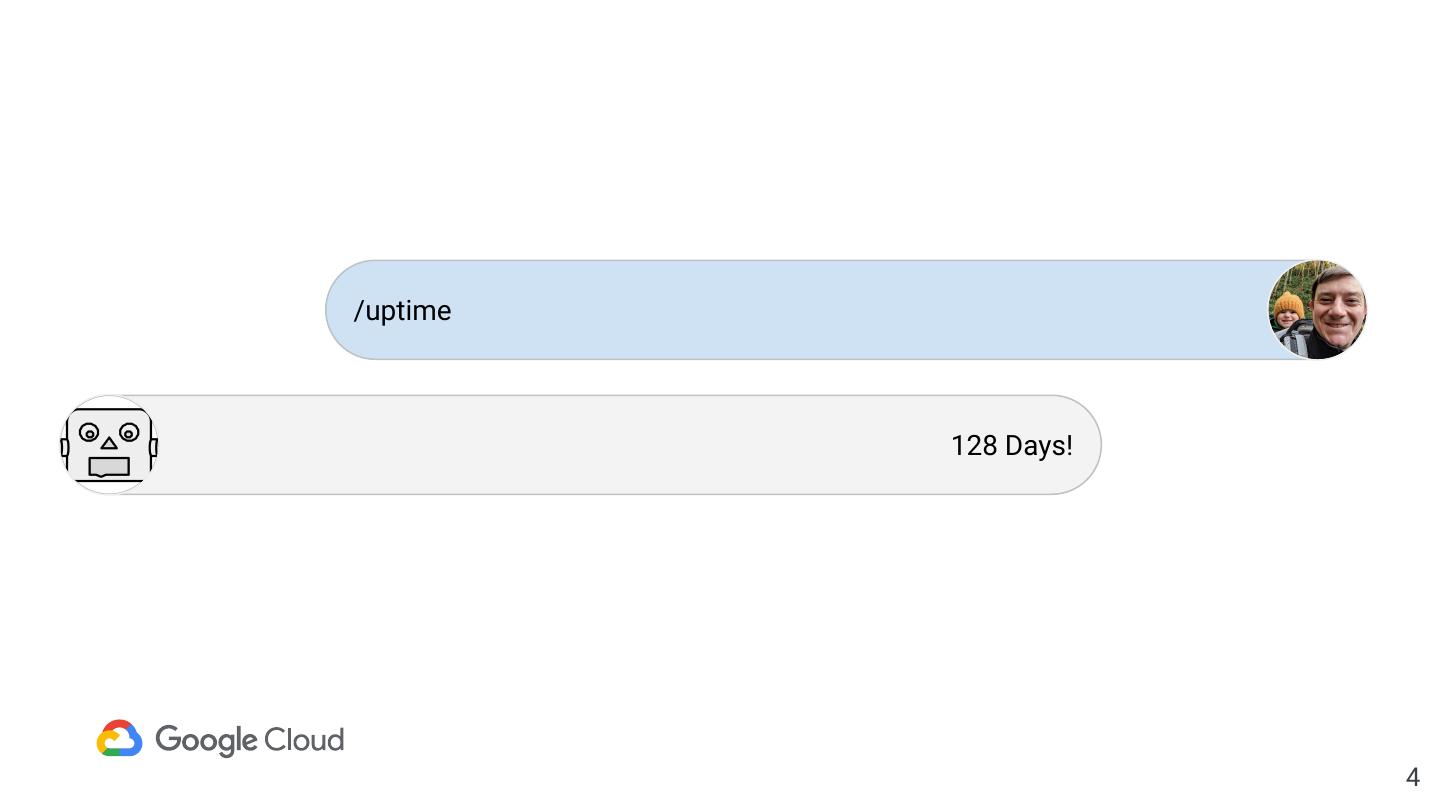Click the robot's left ear
1440x810 pixels.
(x=66, y=447)
